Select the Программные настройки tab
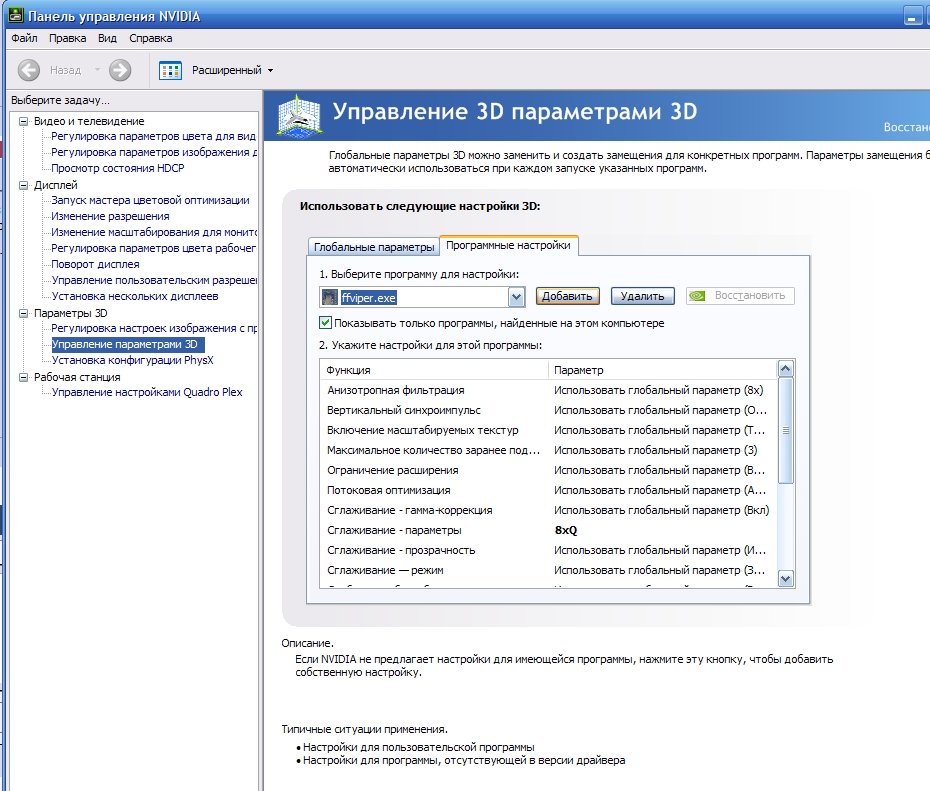This screenshot has height=791, width=930. pos(508,245)
